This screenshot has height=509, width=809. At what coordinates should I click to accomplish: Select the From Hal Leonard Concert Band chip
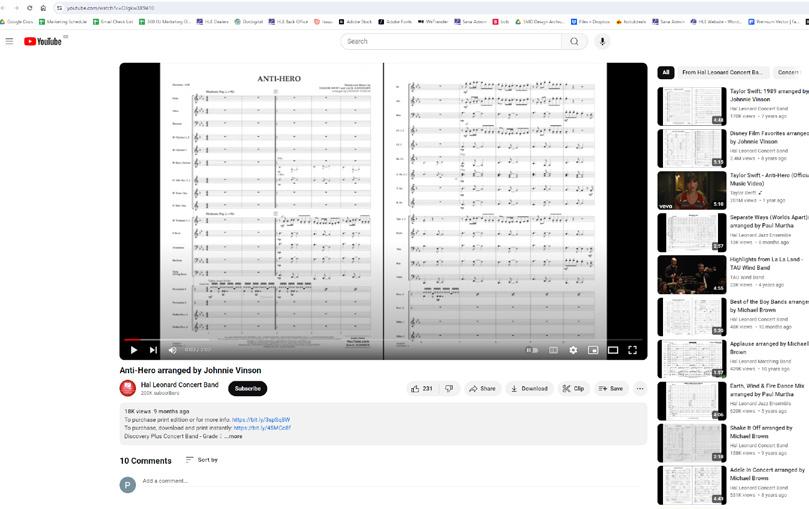click(x=722, y=72)
